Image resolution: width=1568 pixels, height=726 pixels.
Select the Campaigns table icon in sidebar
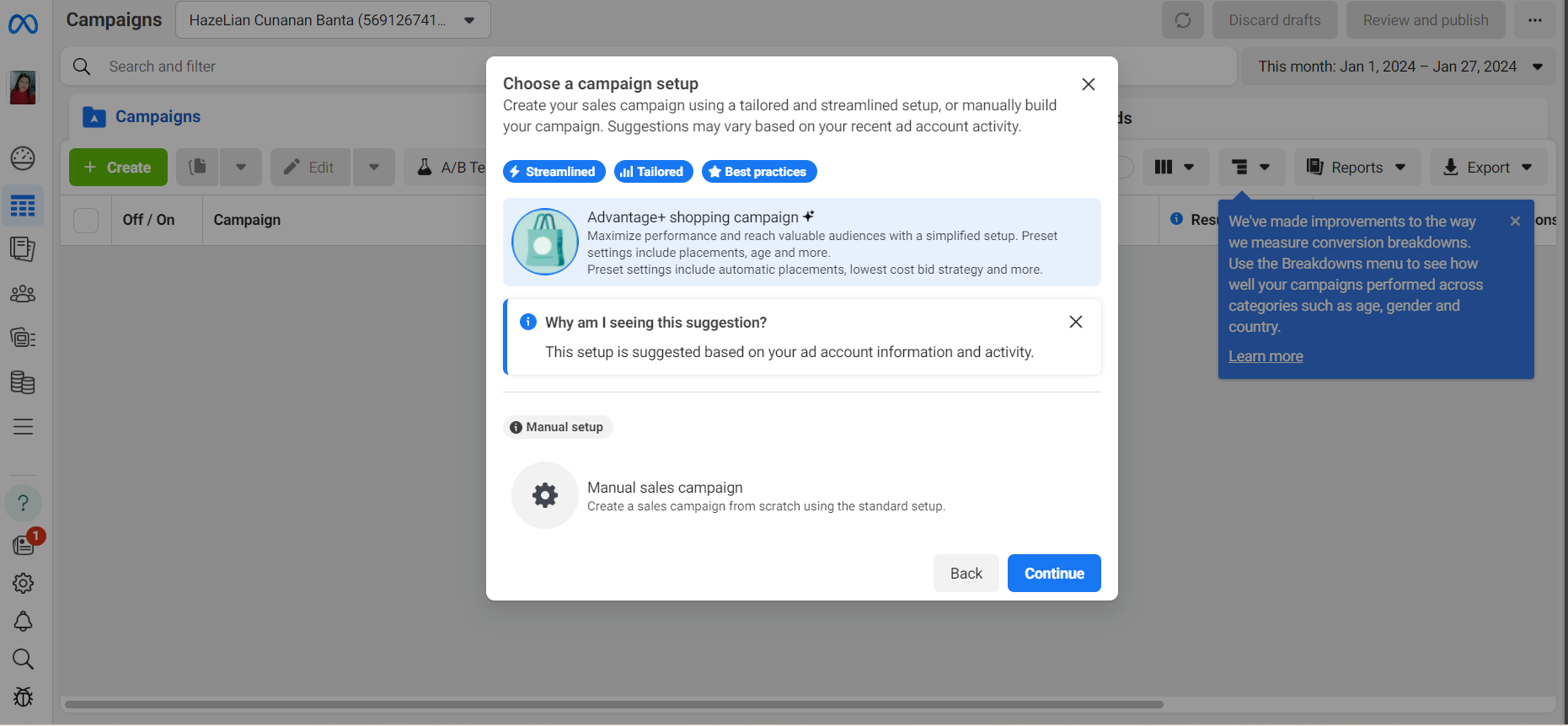tap(23, 206)
